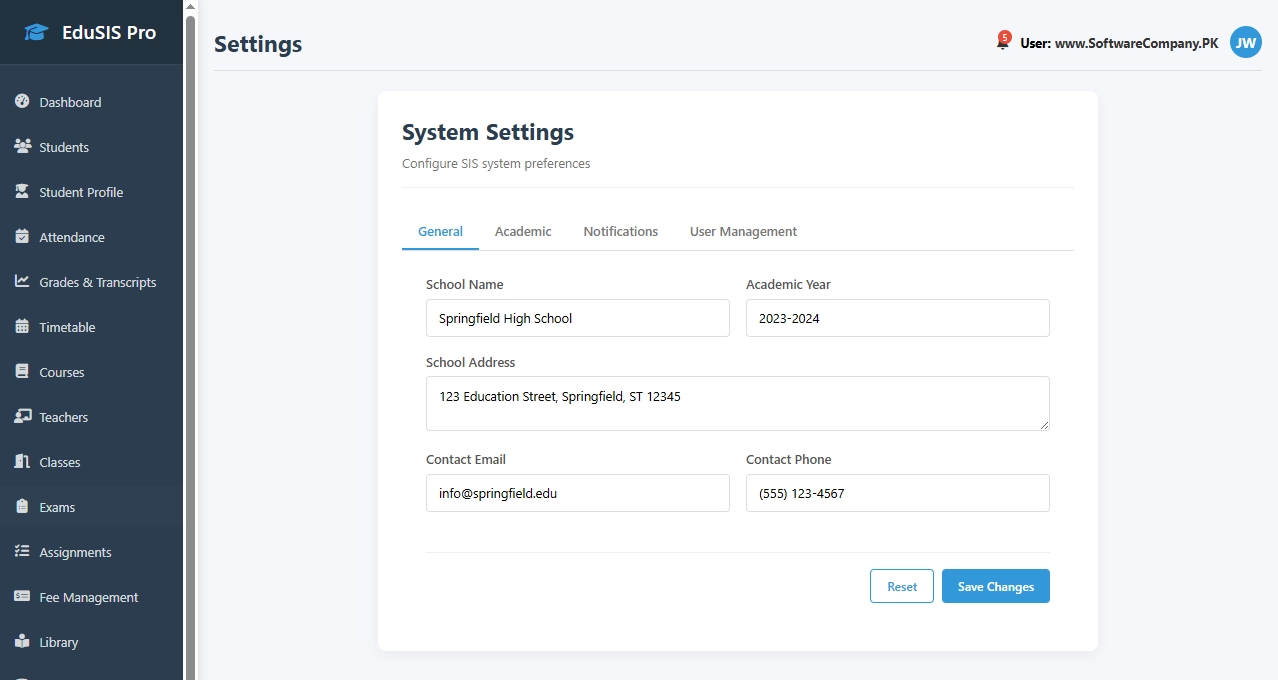
Task: Open the User Management tab
Action: (743, 231)
